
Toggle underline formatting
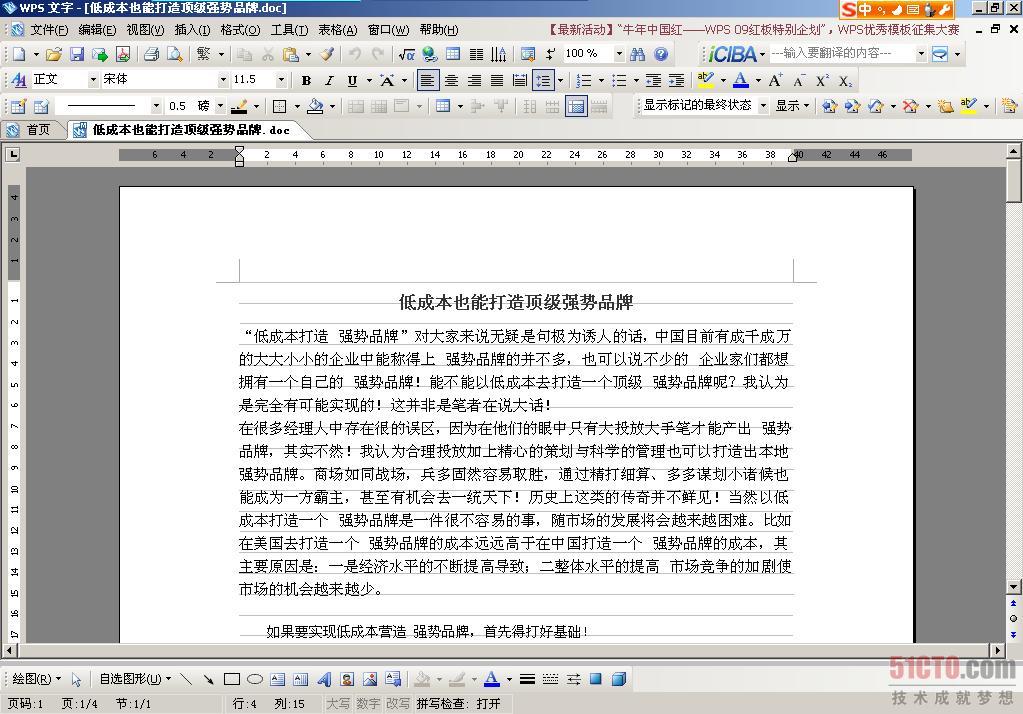[x=352, y=80]
